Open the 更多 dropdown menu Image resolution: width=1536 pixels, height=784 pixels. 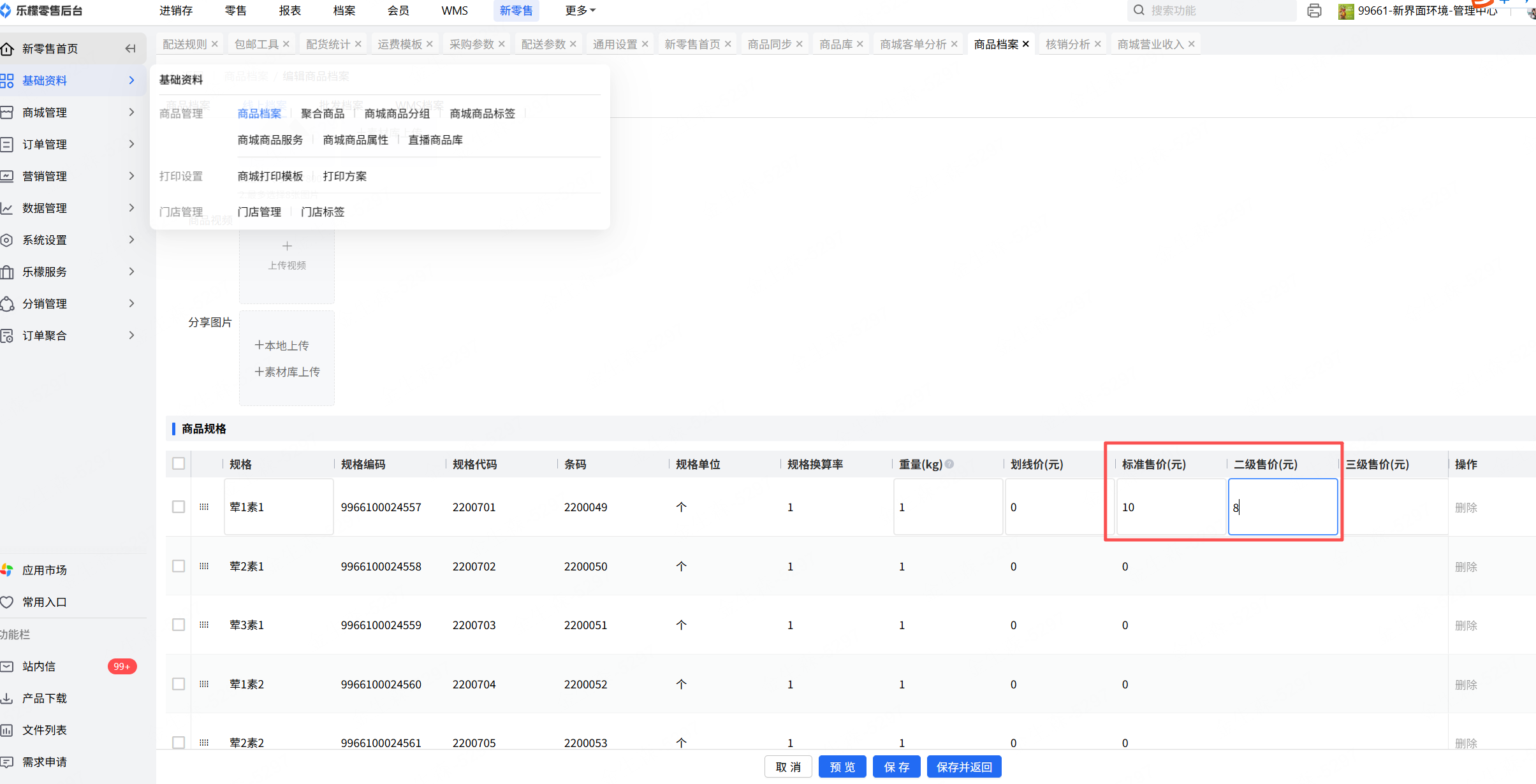coord(580,11)
